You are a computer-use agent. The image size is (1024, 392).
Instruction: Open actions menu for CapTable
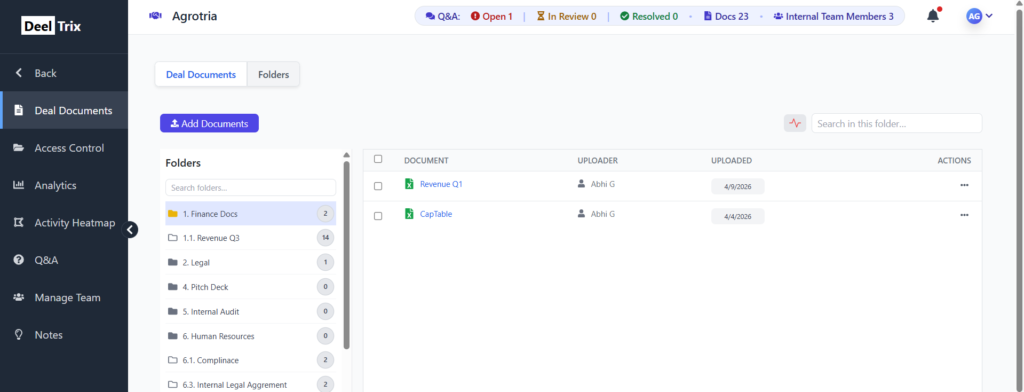(x=964, y=215)
